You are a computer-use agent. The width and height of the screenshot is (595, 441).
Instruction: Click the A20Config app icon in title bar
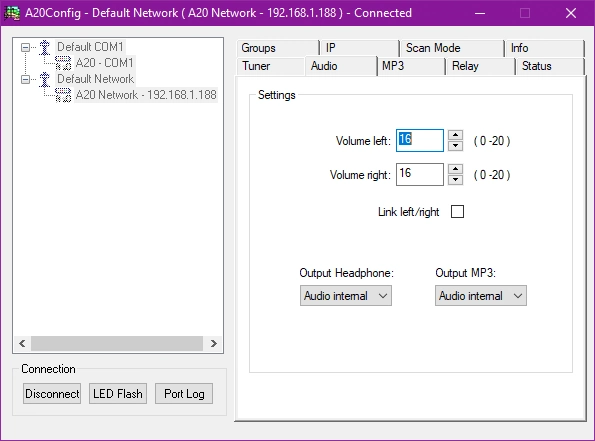pos(12,13)
